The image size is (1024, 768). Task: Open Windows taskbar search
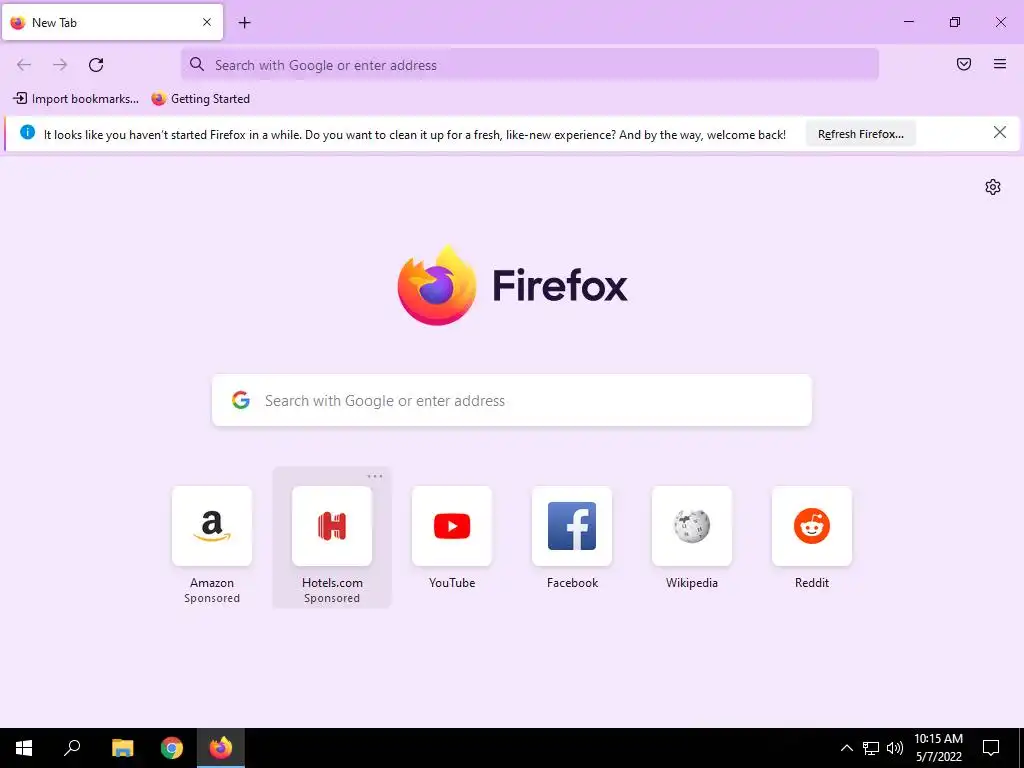pyautogui.click(x=72, y=748)
